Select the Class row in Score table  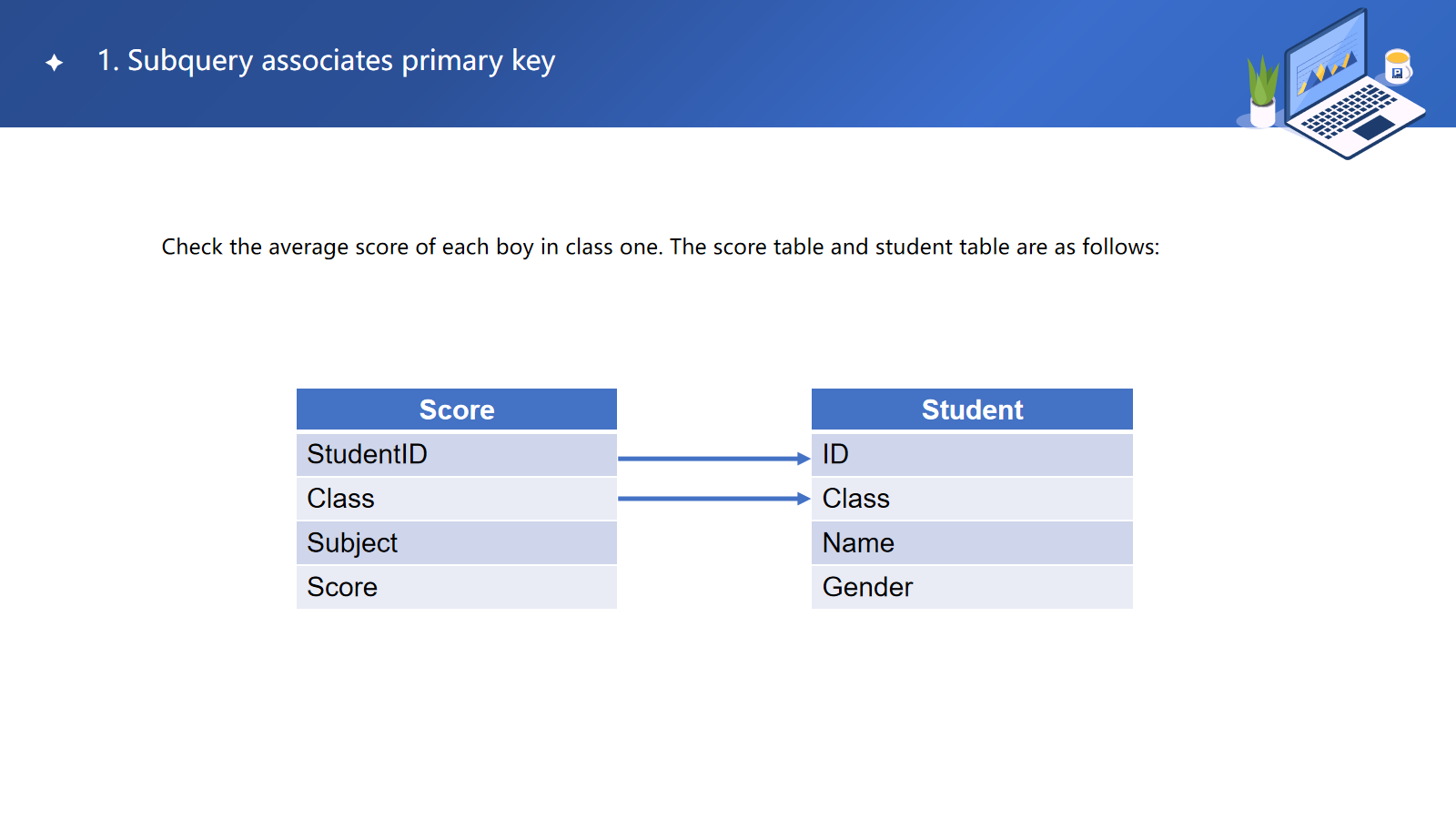click(457, 499)
